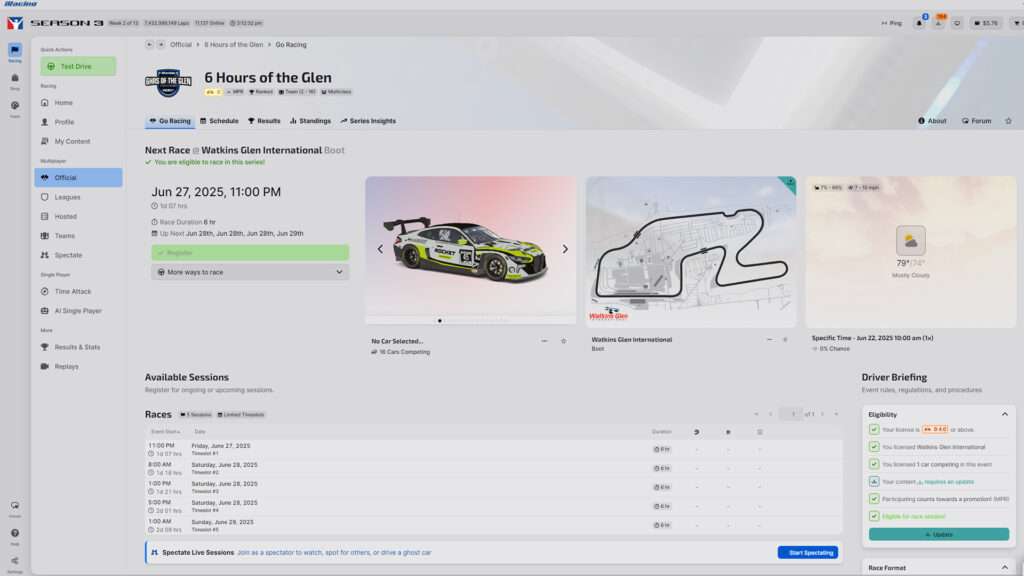1024x576 pixels.
Task: Switch to the Standings tab
Action: [x=310, y=121]
